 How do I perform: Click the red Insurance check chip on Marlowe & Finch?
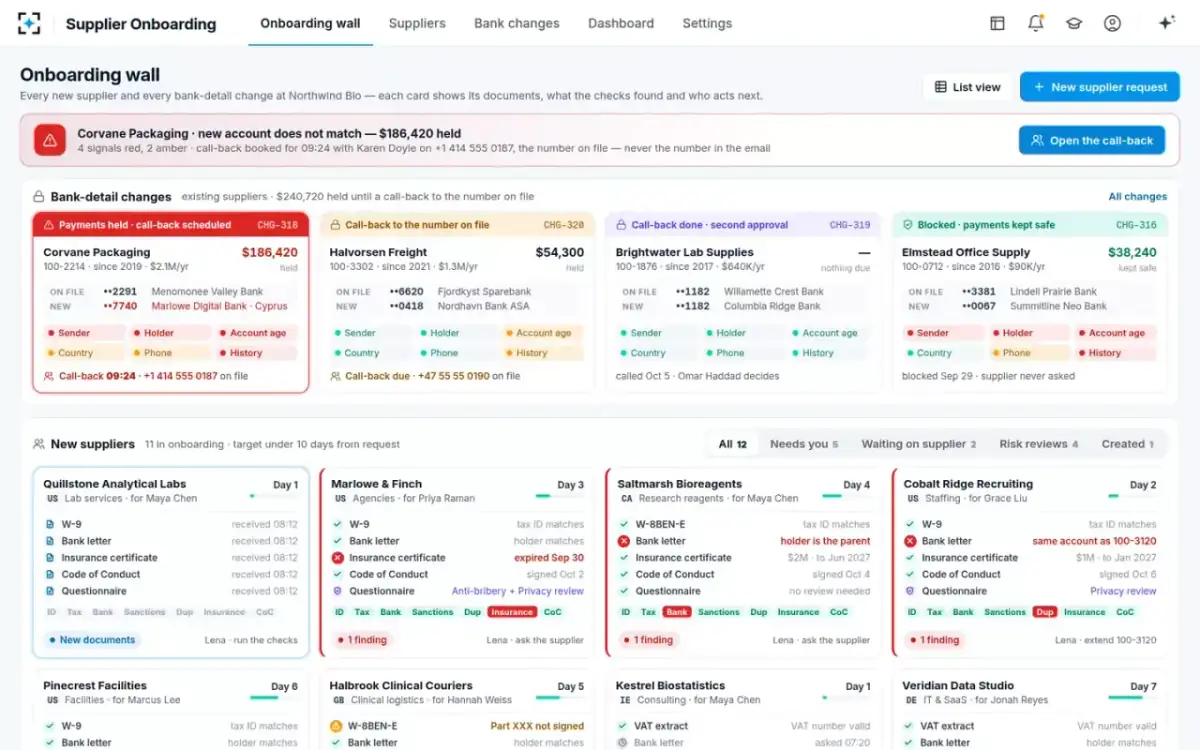tap(512, 612)
